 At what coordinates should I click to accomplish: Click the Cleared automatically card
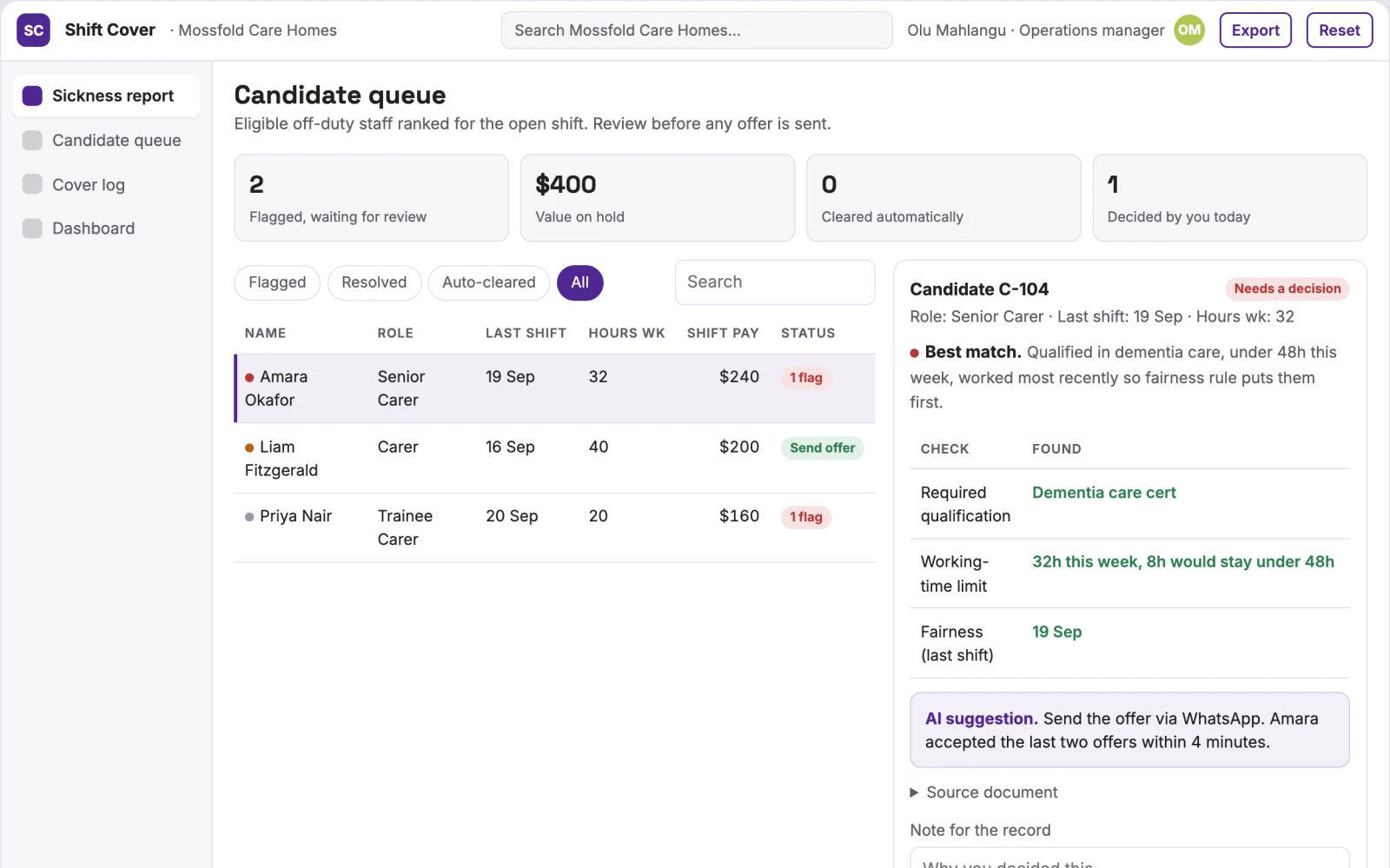(943, 198)
